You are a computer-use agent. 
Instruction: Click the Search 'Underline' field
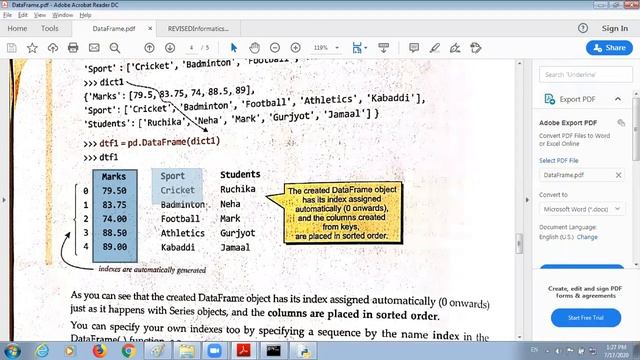586,75
